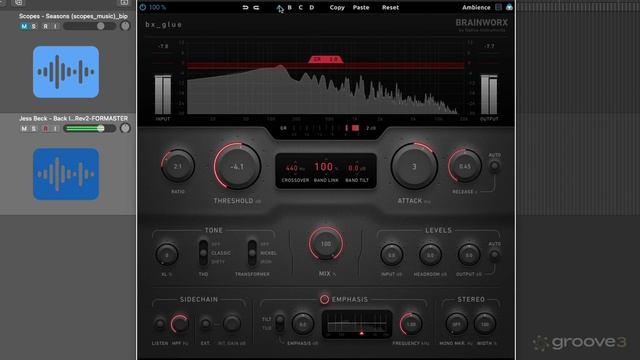This screenshot has width=640, height=360.
Task: Click the Crossover 440 Hz value
Action: point(295,168)
